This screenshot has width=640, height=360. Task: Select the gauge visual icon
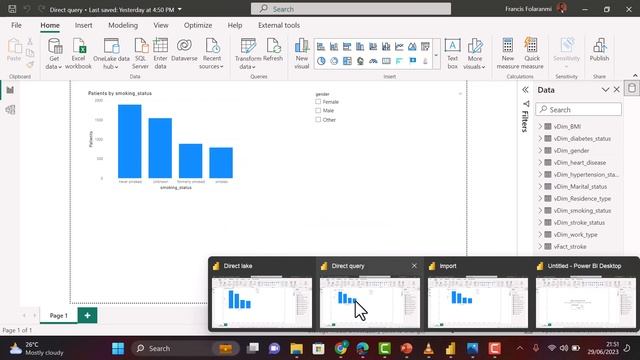coord(373,61)
